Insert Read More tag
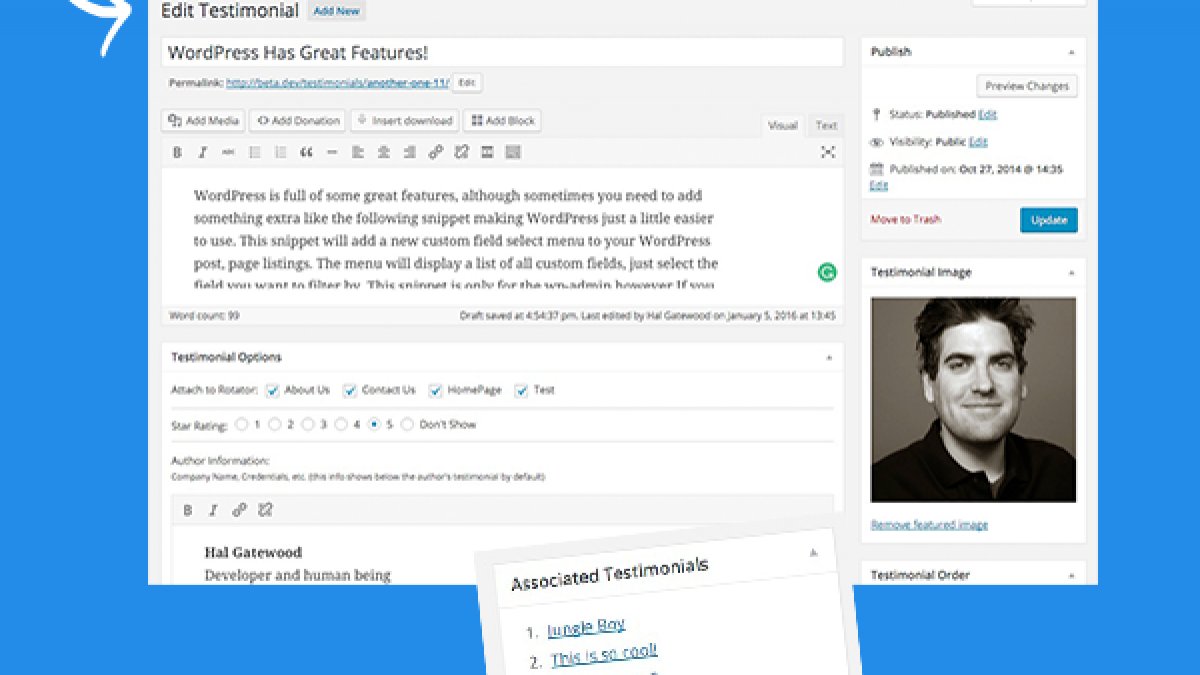This screenshot has height=675, width=1200. point(487,152)
